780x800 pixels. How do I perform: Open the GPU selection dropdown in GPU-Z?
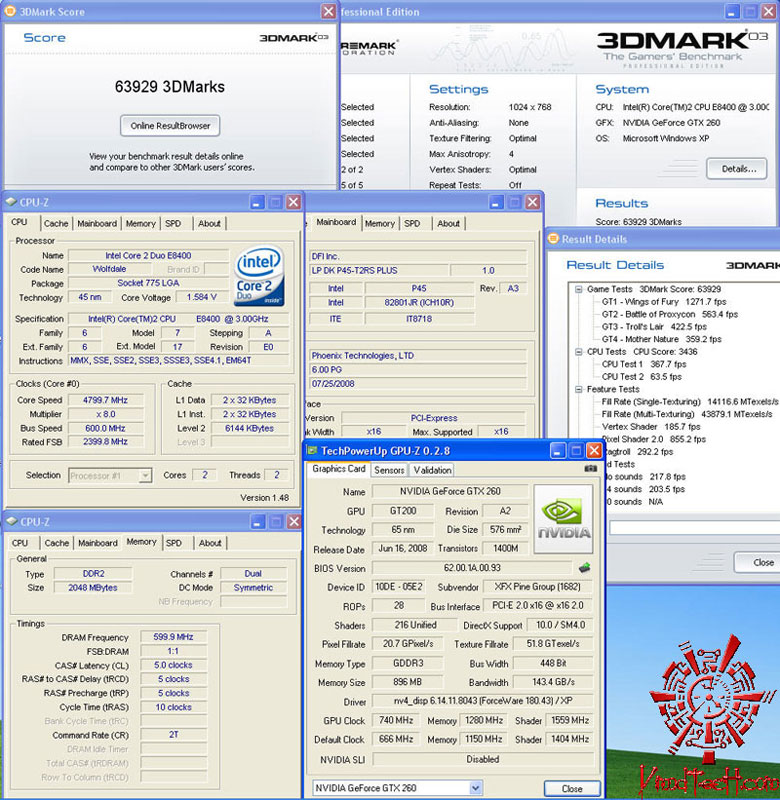click(x=475, y=788)
